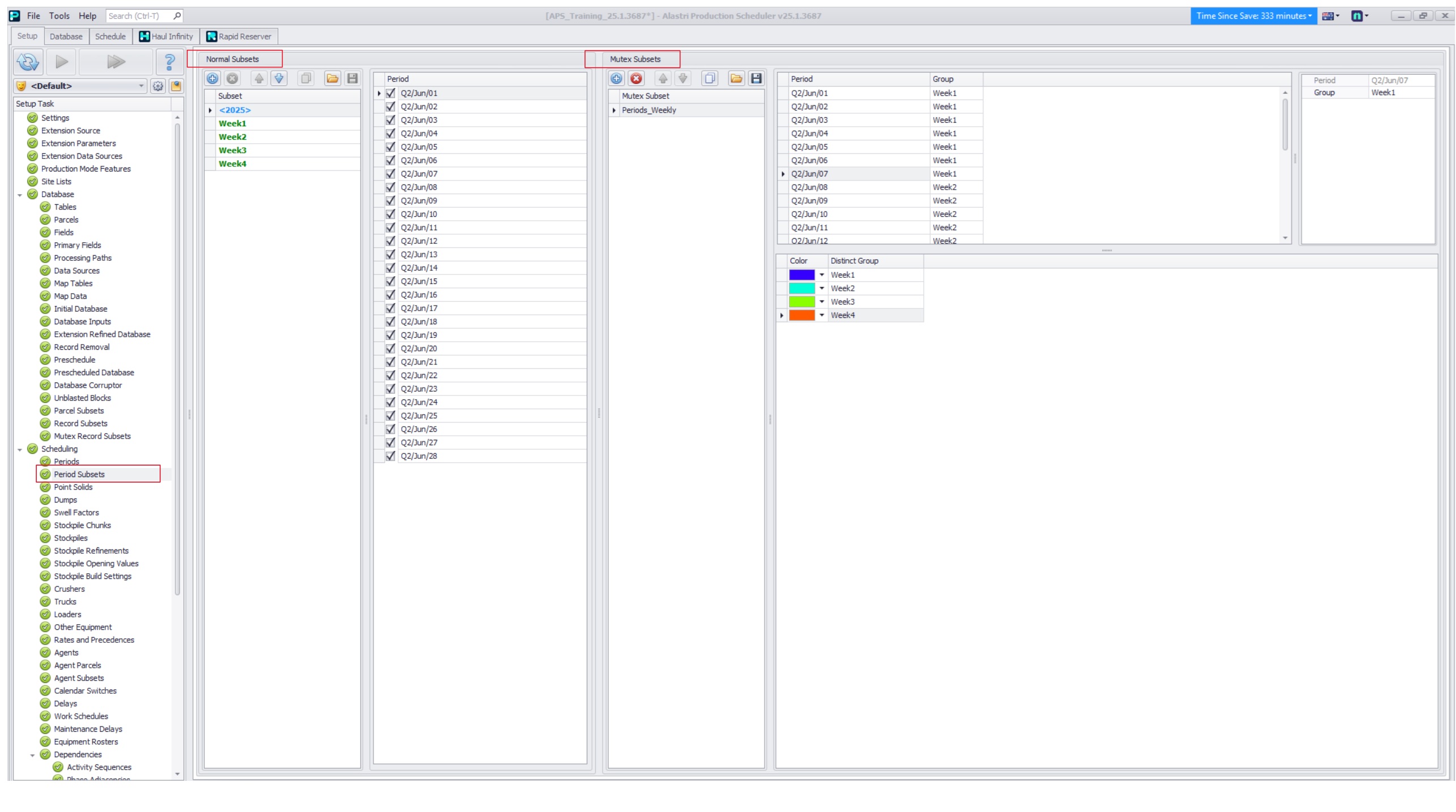
Task: Copy mutex subset with duplicate icon
Action: [x=710, y=79]
